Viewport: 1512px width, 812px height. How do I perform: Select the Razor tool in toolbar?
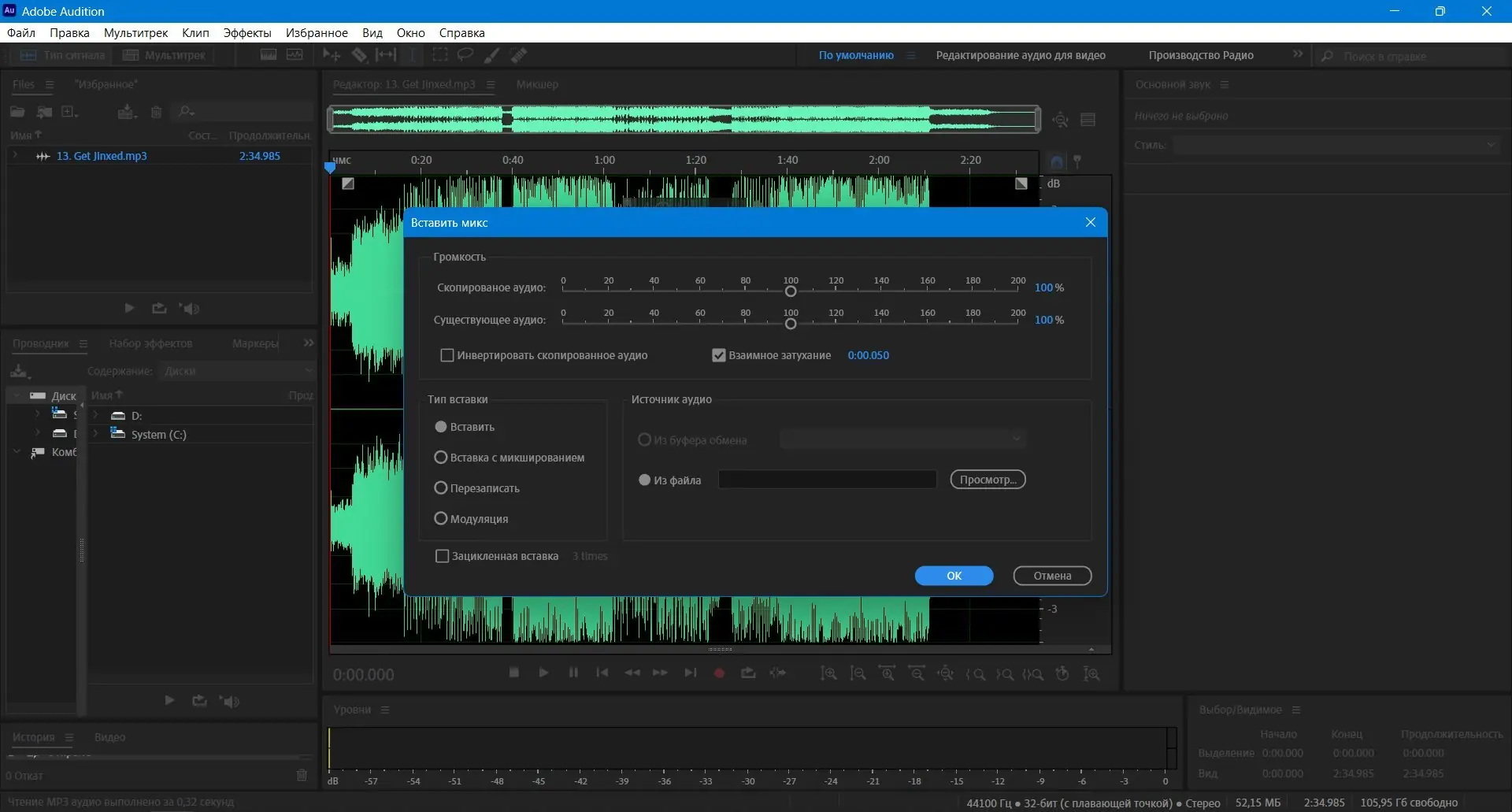coord(359,55)
